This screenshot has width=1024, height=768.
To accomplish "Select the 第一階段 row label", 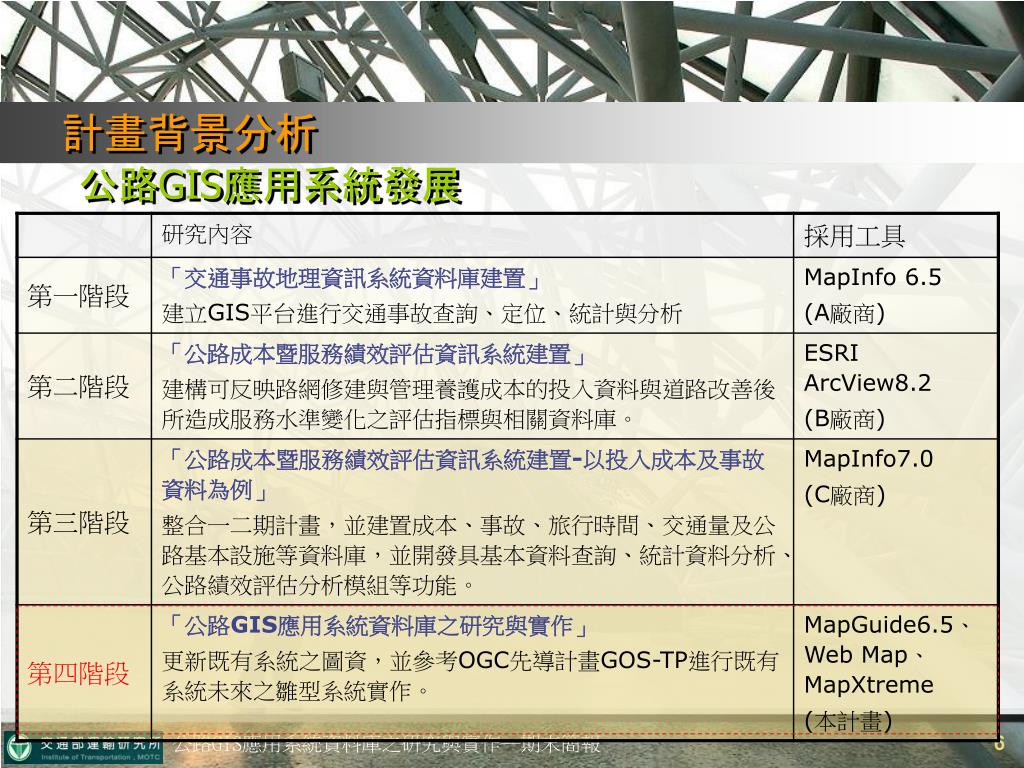I will tap(78, 296).
